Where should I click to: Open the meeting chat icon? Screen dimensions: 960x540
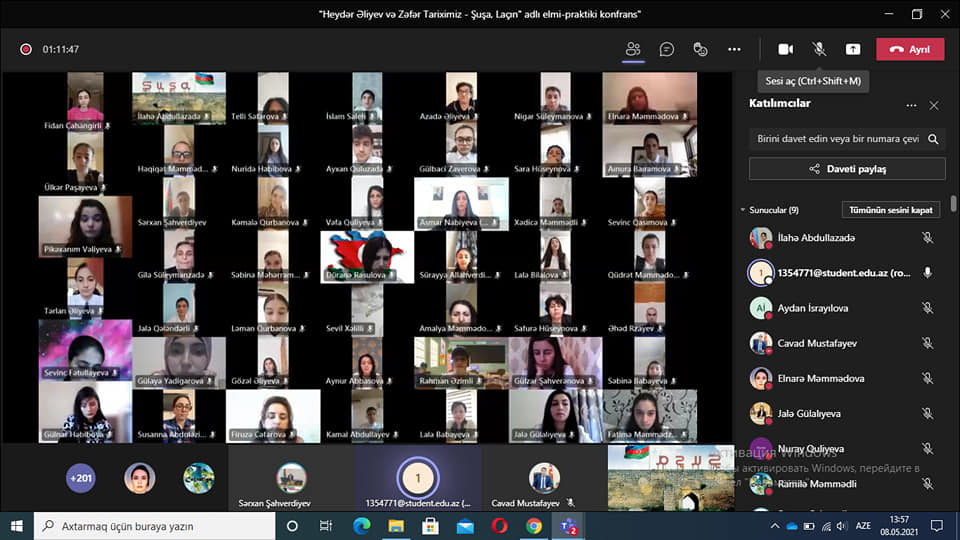click(667, 49)
